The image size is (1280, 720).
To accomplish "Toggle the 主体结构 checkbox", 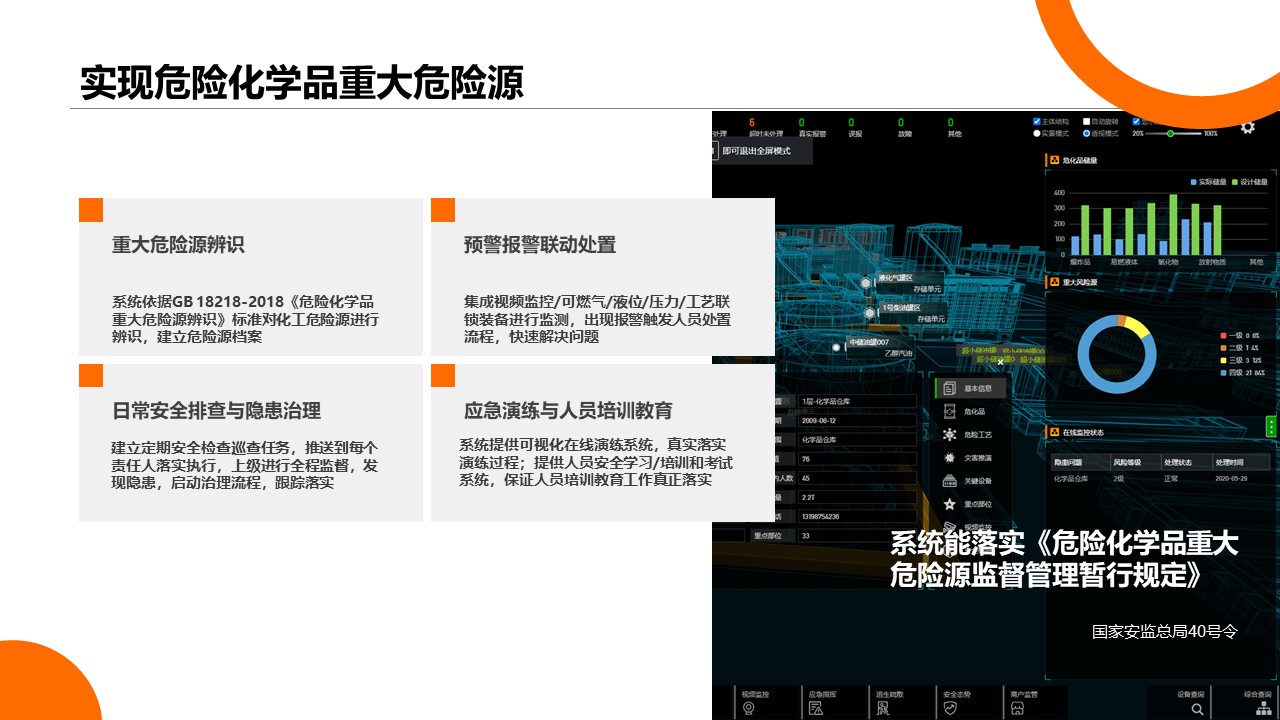I will [x=1037, y=122].
